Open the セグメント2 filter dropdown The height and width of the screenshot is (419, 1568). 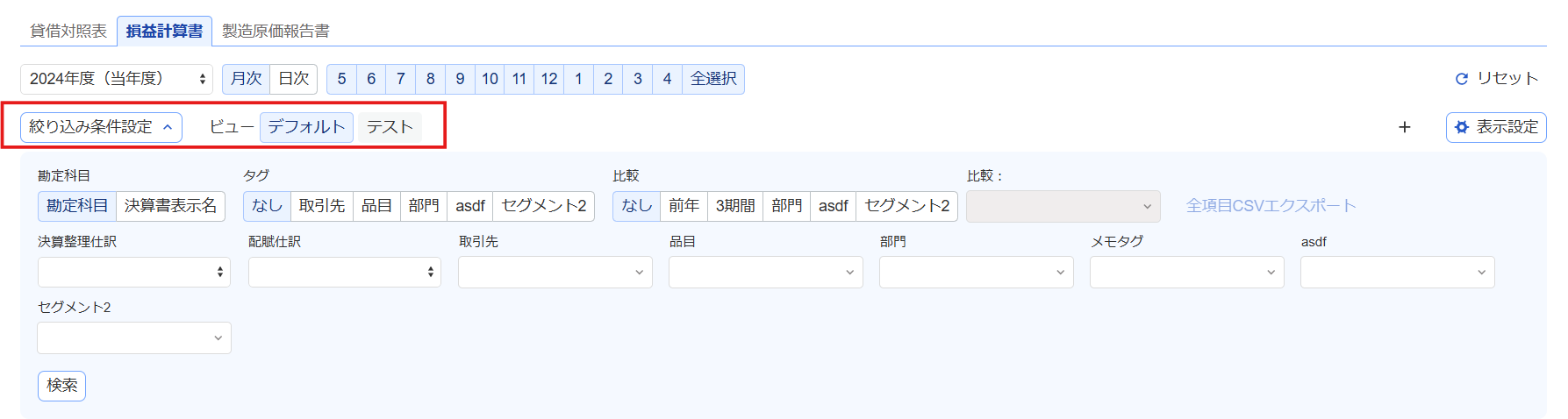coord(134,337)
